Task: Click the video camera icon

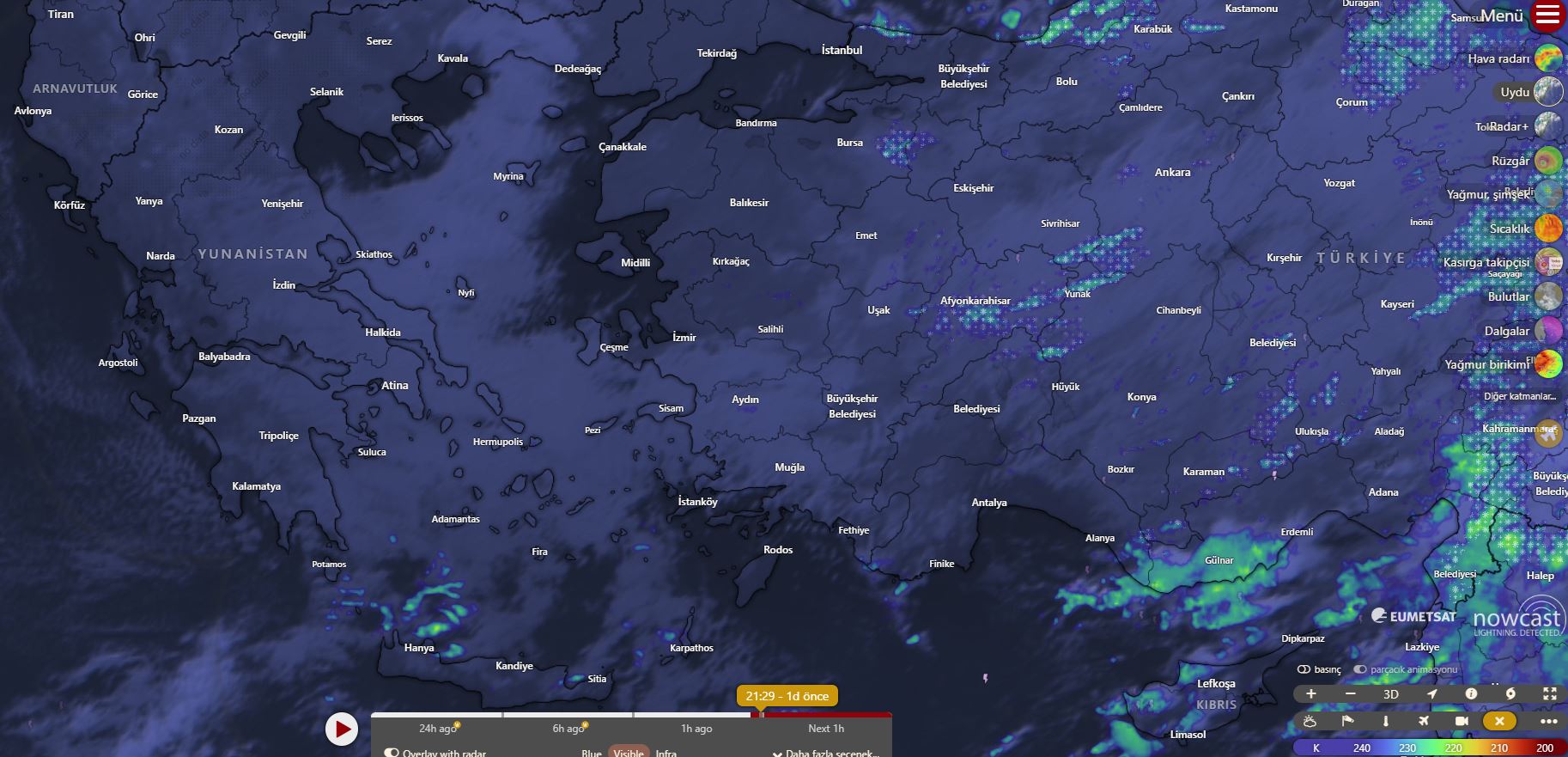Action: point(1462,721)
